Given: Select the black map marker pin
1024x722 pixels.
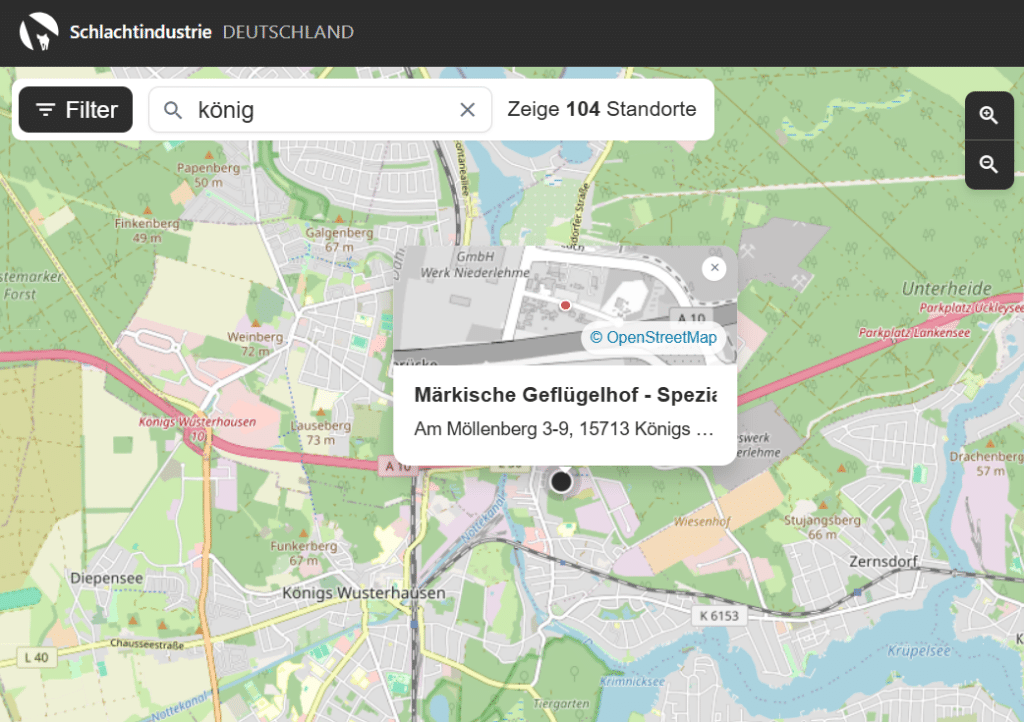Looking at the screenshot, I should click(x=561, y=482).
